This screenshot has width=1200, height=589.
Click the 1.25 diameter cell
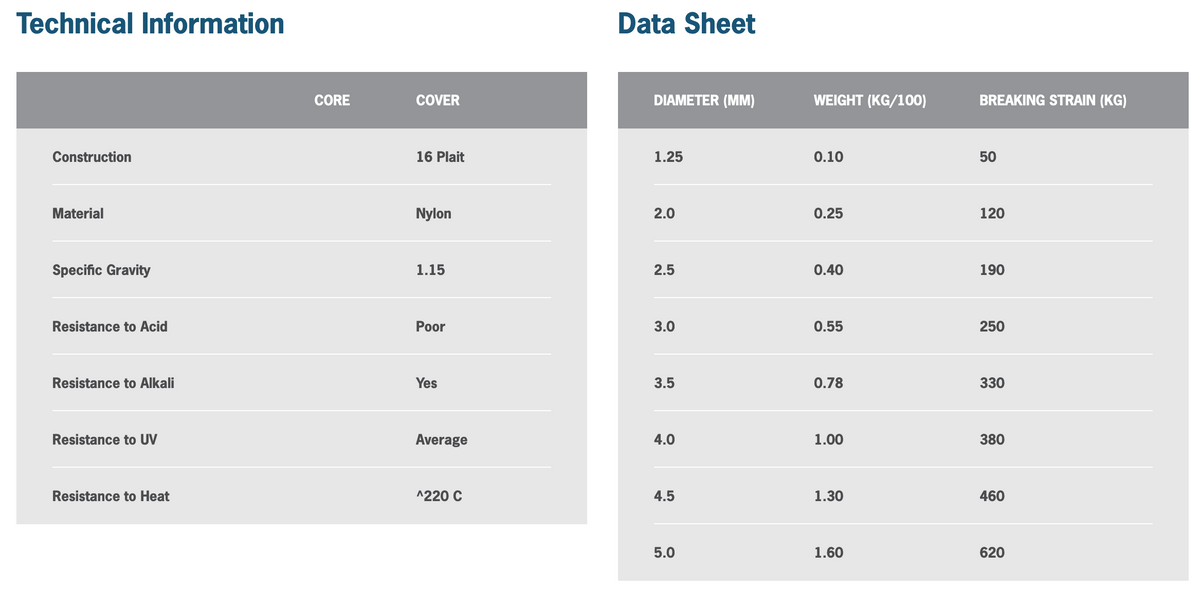668,157
